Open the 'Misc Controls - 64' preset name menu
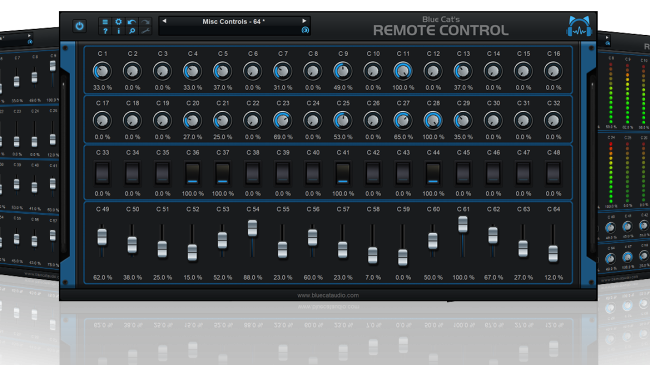Viewport: 650px width, 365px height. tap(234, 22)
